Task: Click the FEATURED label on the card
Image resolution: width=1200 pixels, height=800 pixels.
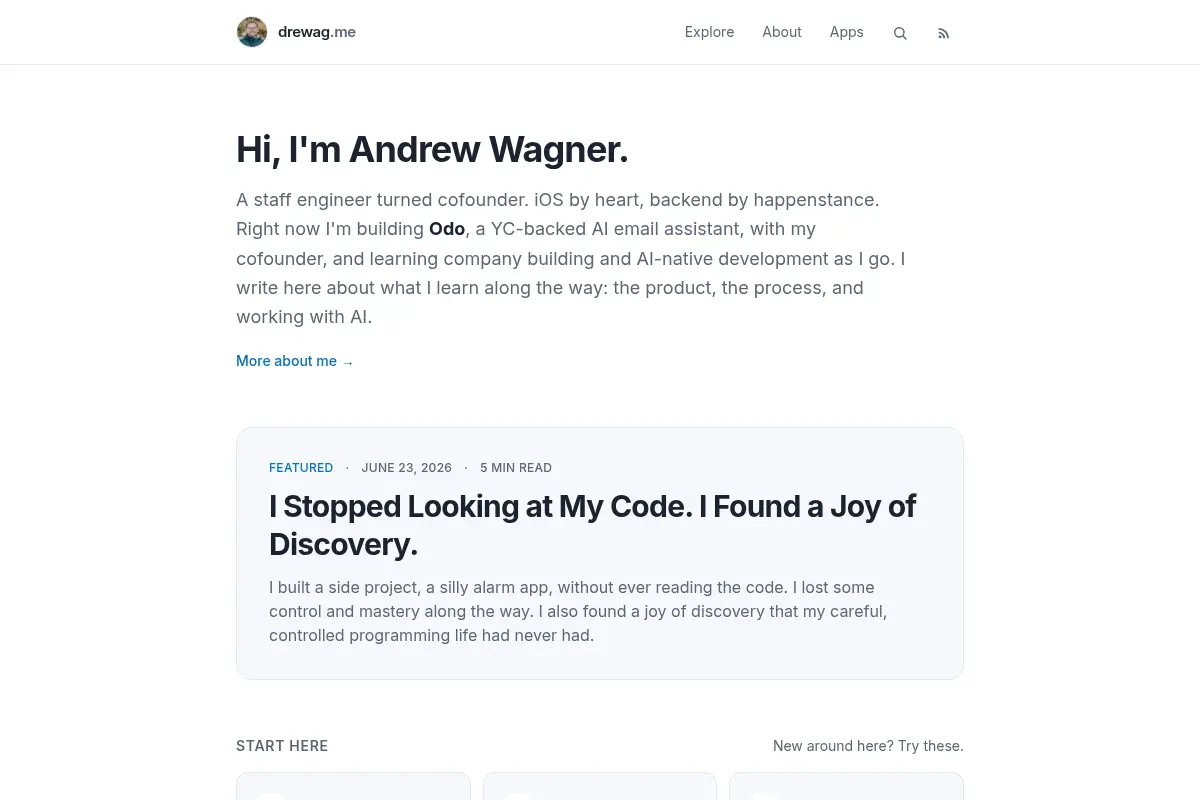Action: point(301,468)
